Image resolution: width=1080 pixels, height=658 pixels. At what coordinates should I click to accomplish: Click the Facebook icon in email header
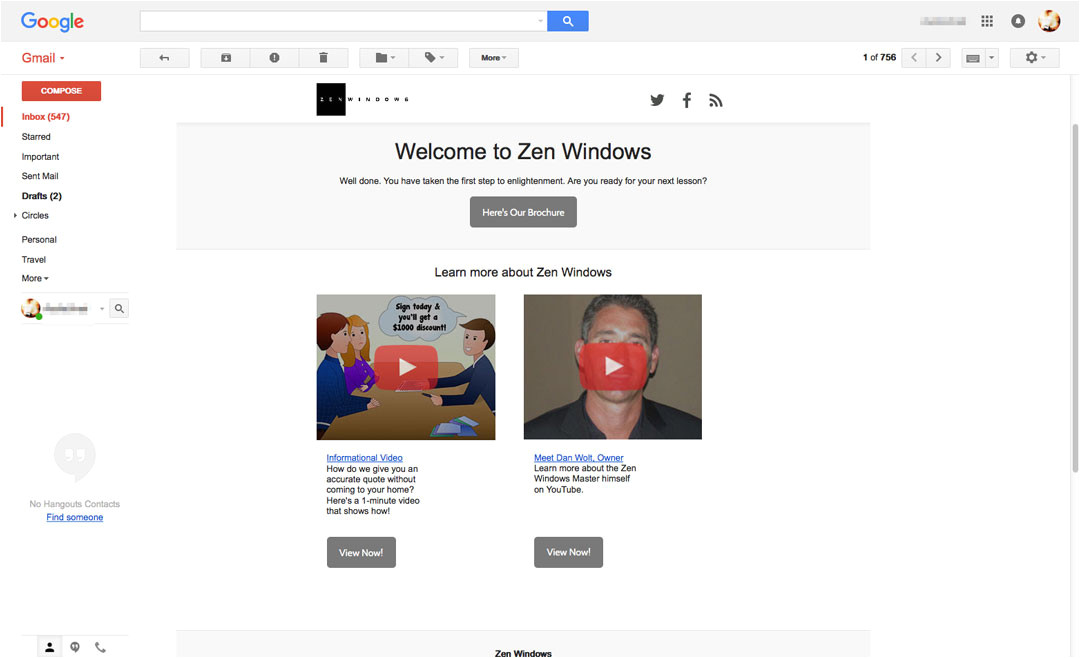point(687,100)
